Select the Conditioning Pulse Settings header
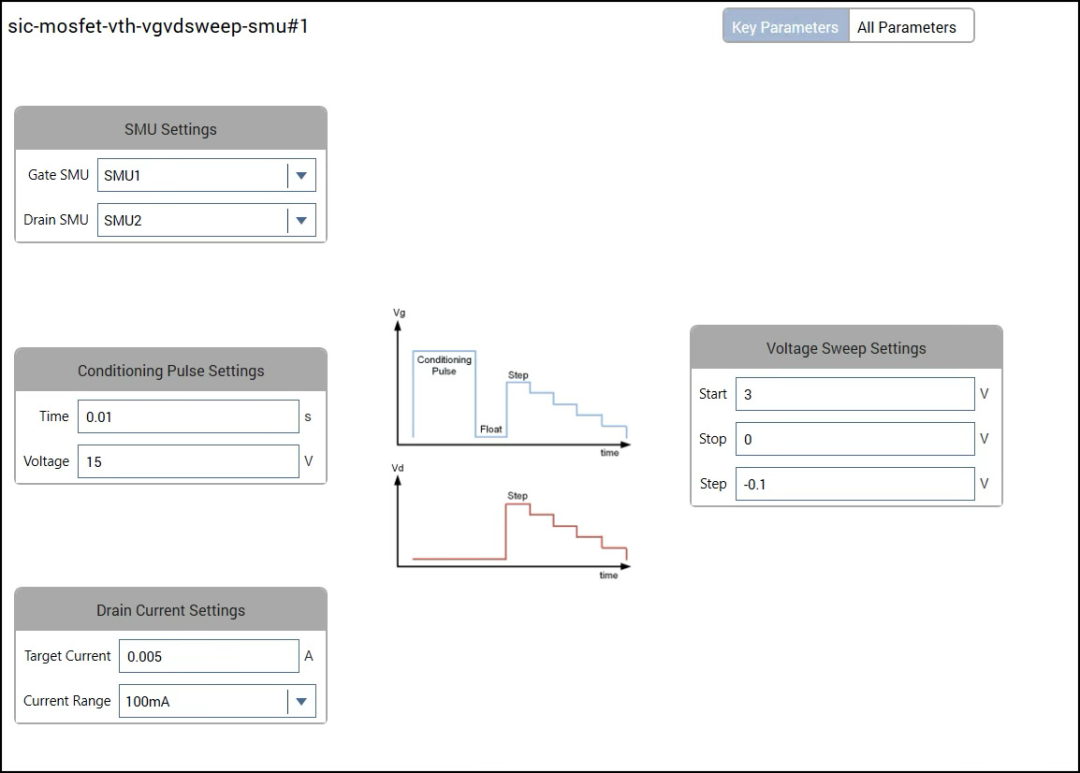This screenshot has width=1080, height=773. tap(171, 371)
